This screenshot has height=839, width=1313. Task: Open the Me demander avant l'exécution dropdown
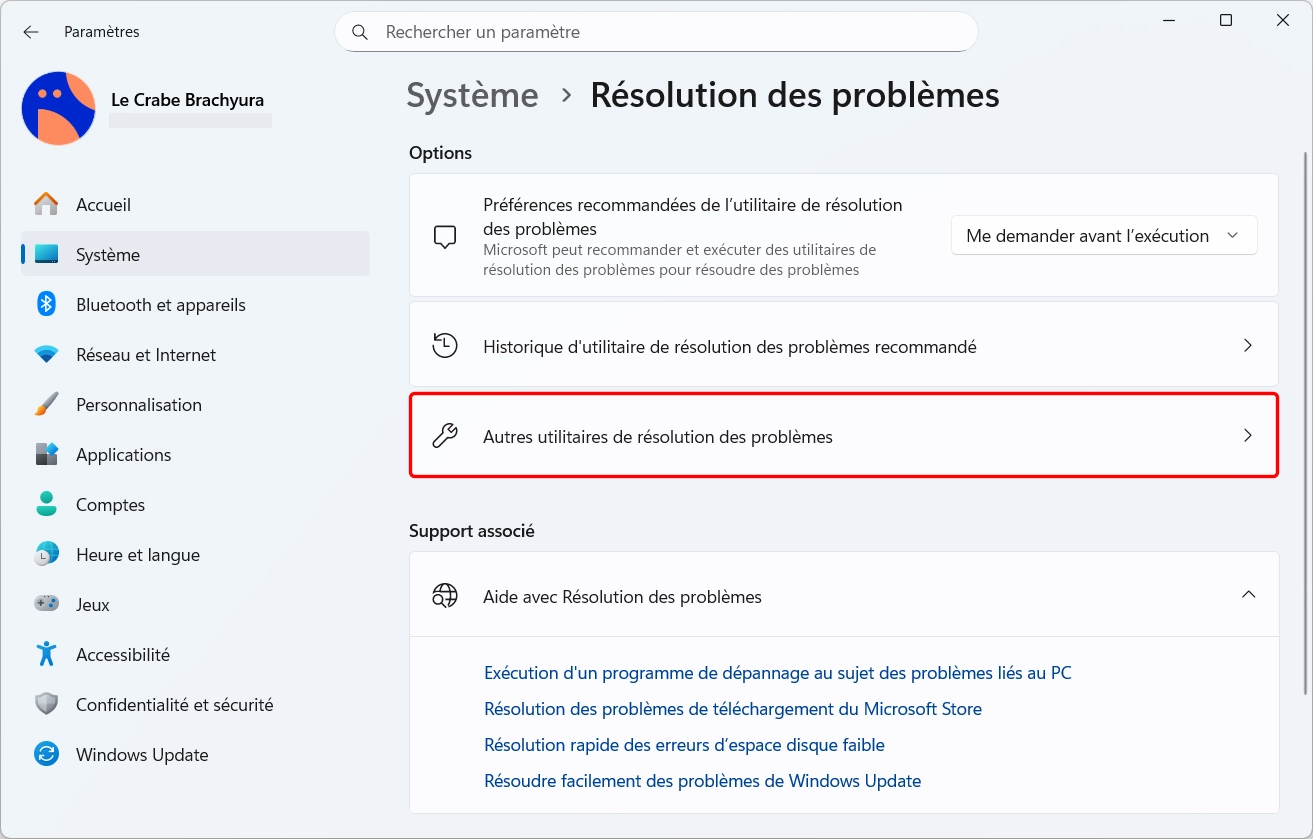point(1103,236)
